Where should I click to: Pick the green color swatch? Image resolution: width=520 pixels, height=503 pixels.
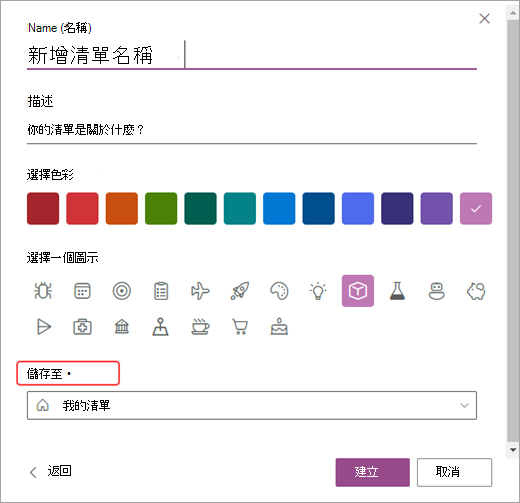pyautogui.click(x=161, y=208)
